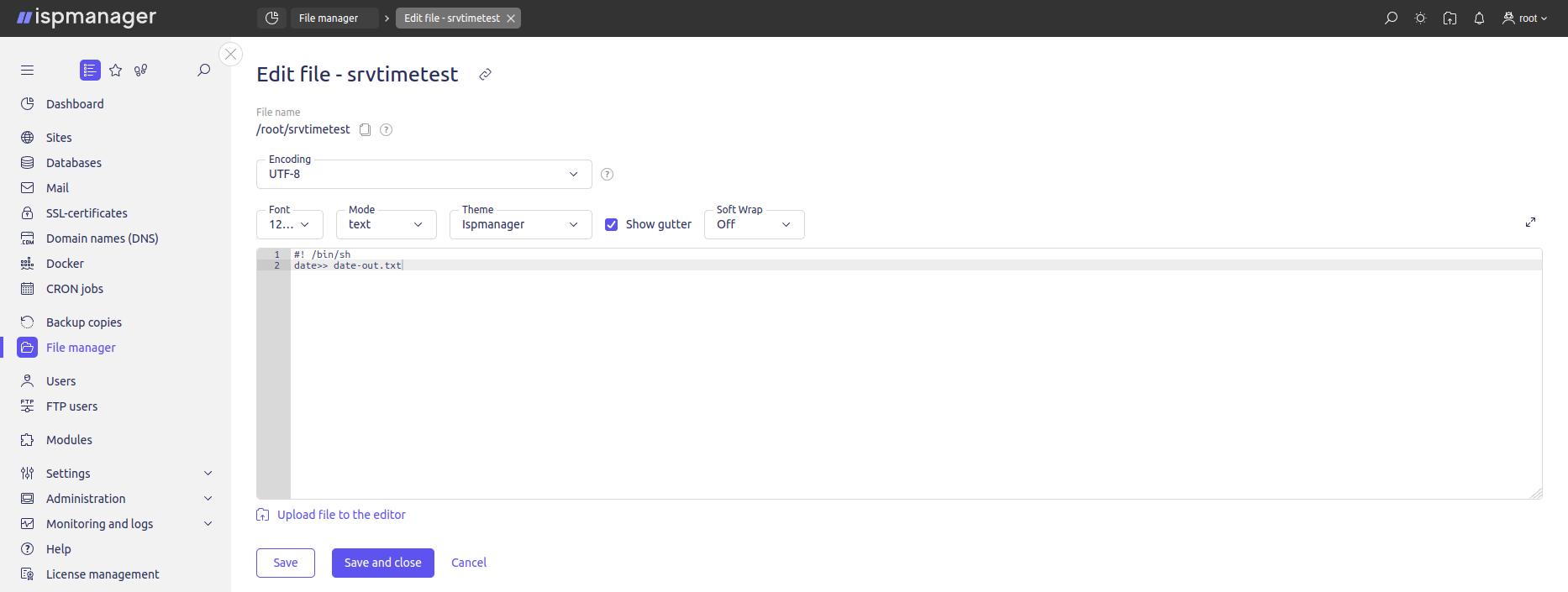Image resolution: width=1568 pixels, height=592 pixels.
Task: Click the file path /root/srvtimetest text
Action: tap(303, 129)
